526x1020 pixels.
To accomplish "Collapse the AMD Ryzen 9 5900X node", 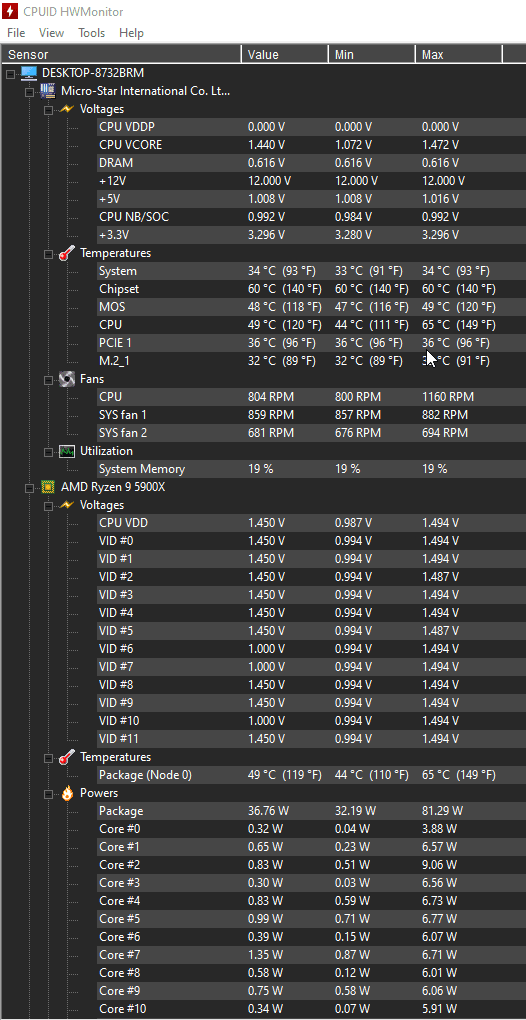I will click(x=29, y=487).
